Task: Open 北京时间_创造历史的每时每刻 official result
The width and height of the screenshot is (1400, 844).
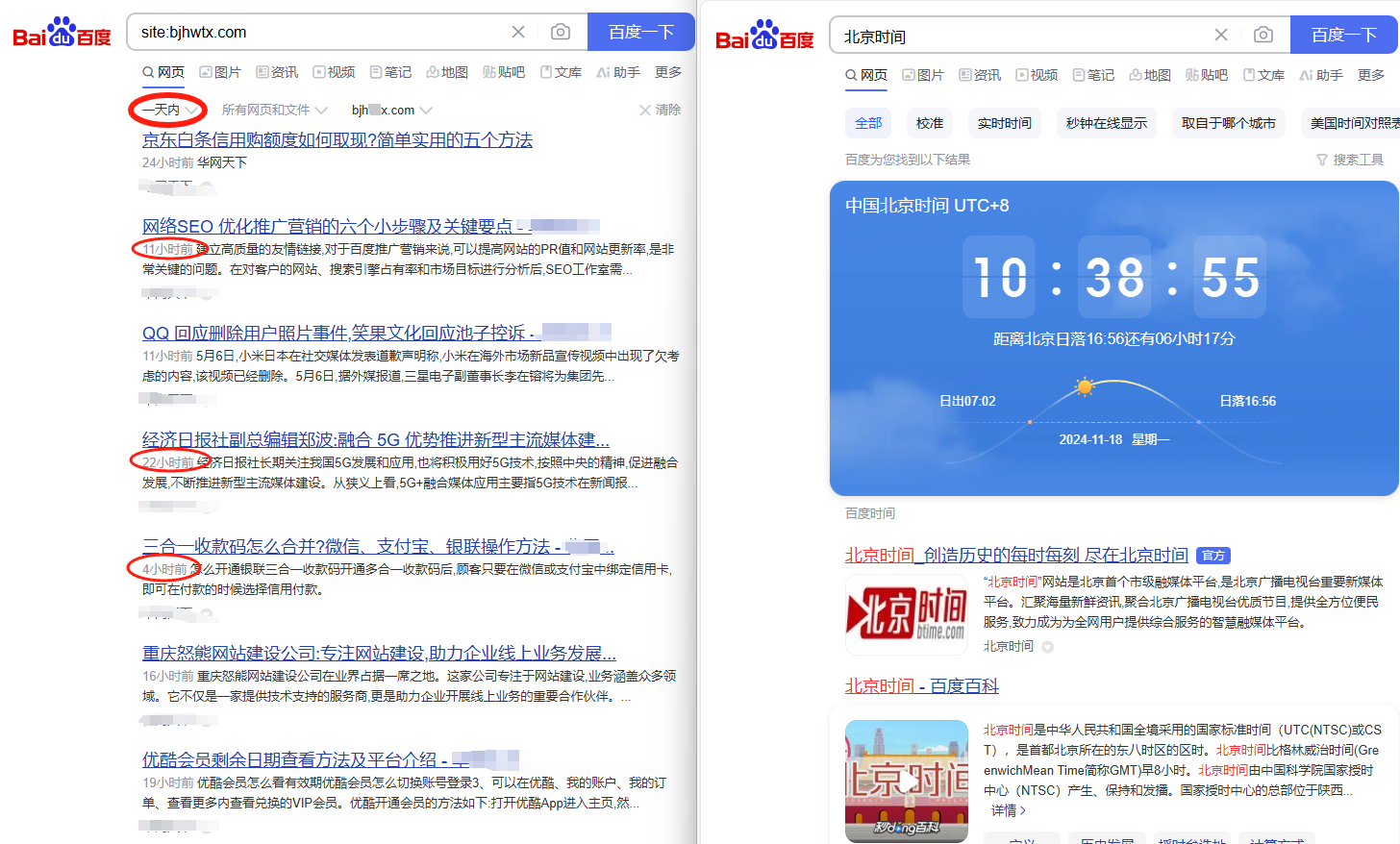Action: click(1016, 556)
